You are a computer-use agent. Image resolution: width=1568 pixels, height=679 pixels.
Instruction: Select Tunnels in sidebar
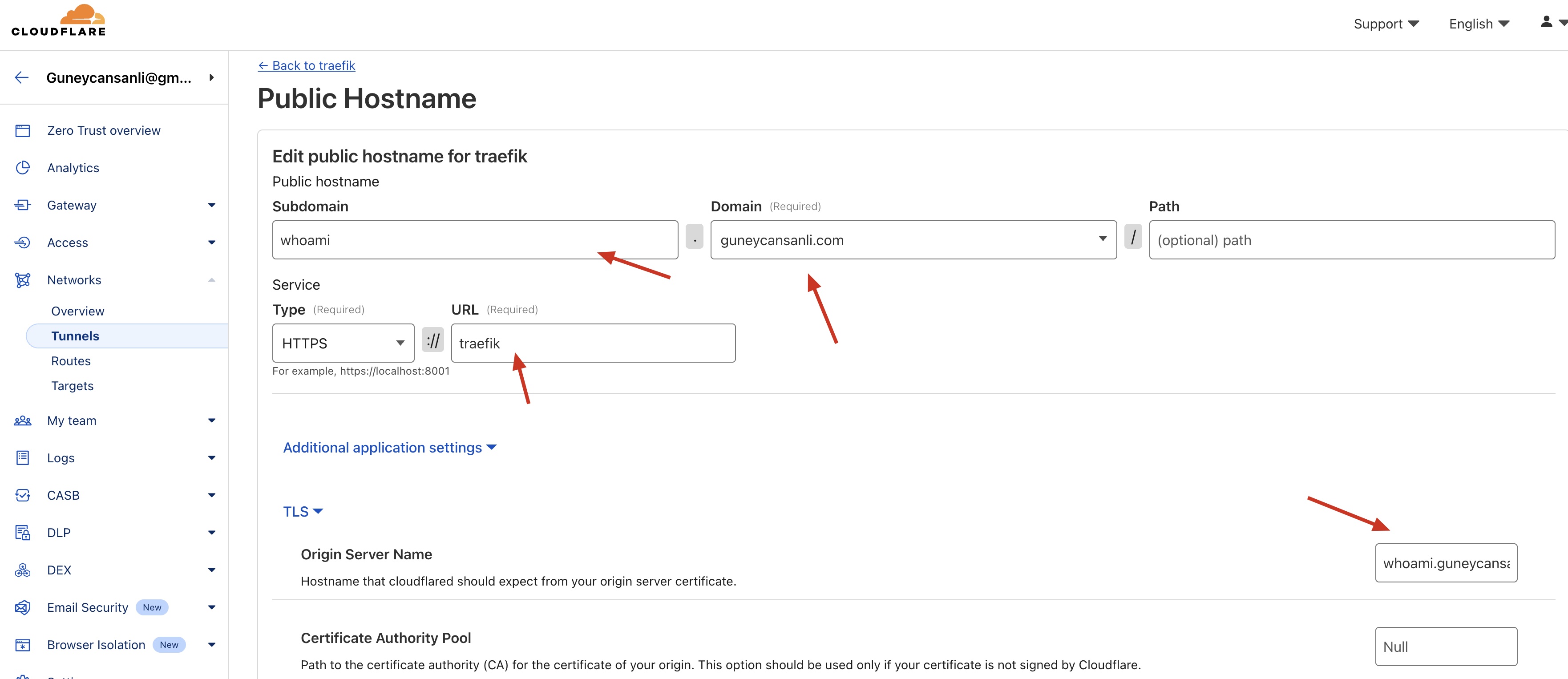[x=127, y=336]
